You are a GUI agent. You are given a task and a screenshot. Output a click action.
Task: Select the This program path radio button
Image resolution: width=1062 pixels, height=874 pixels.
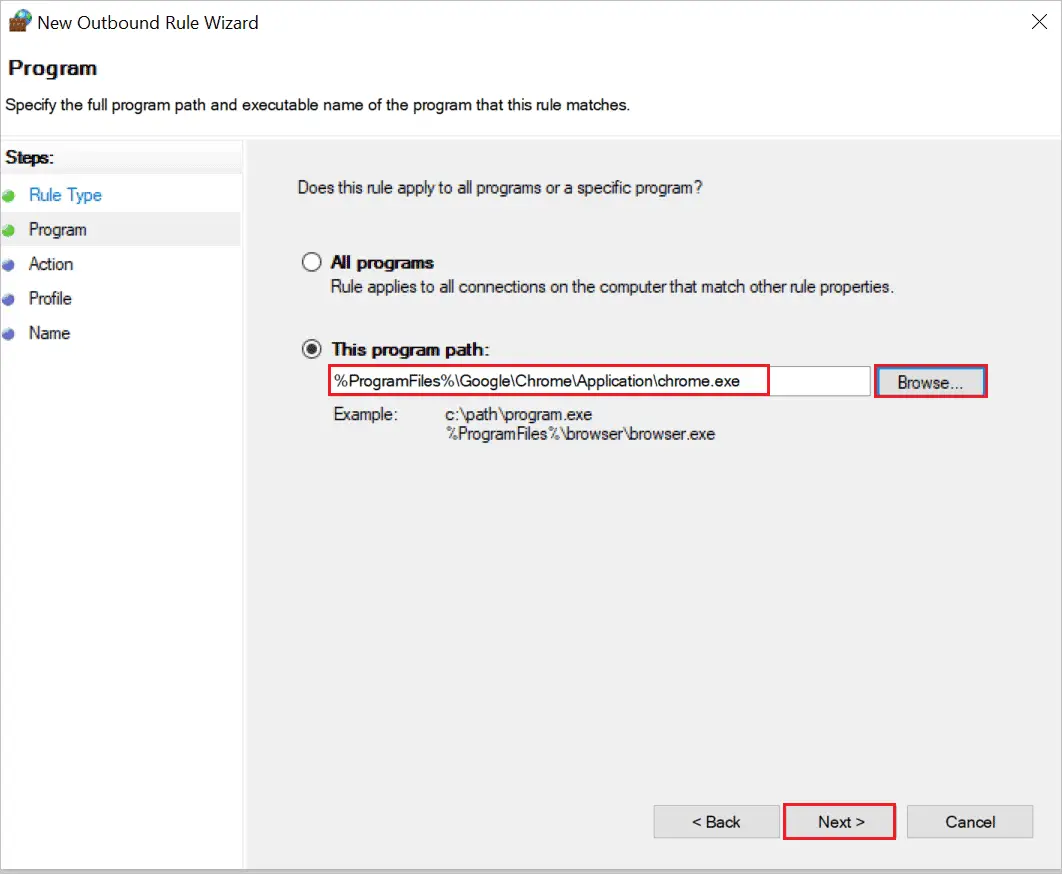point(311,349)
